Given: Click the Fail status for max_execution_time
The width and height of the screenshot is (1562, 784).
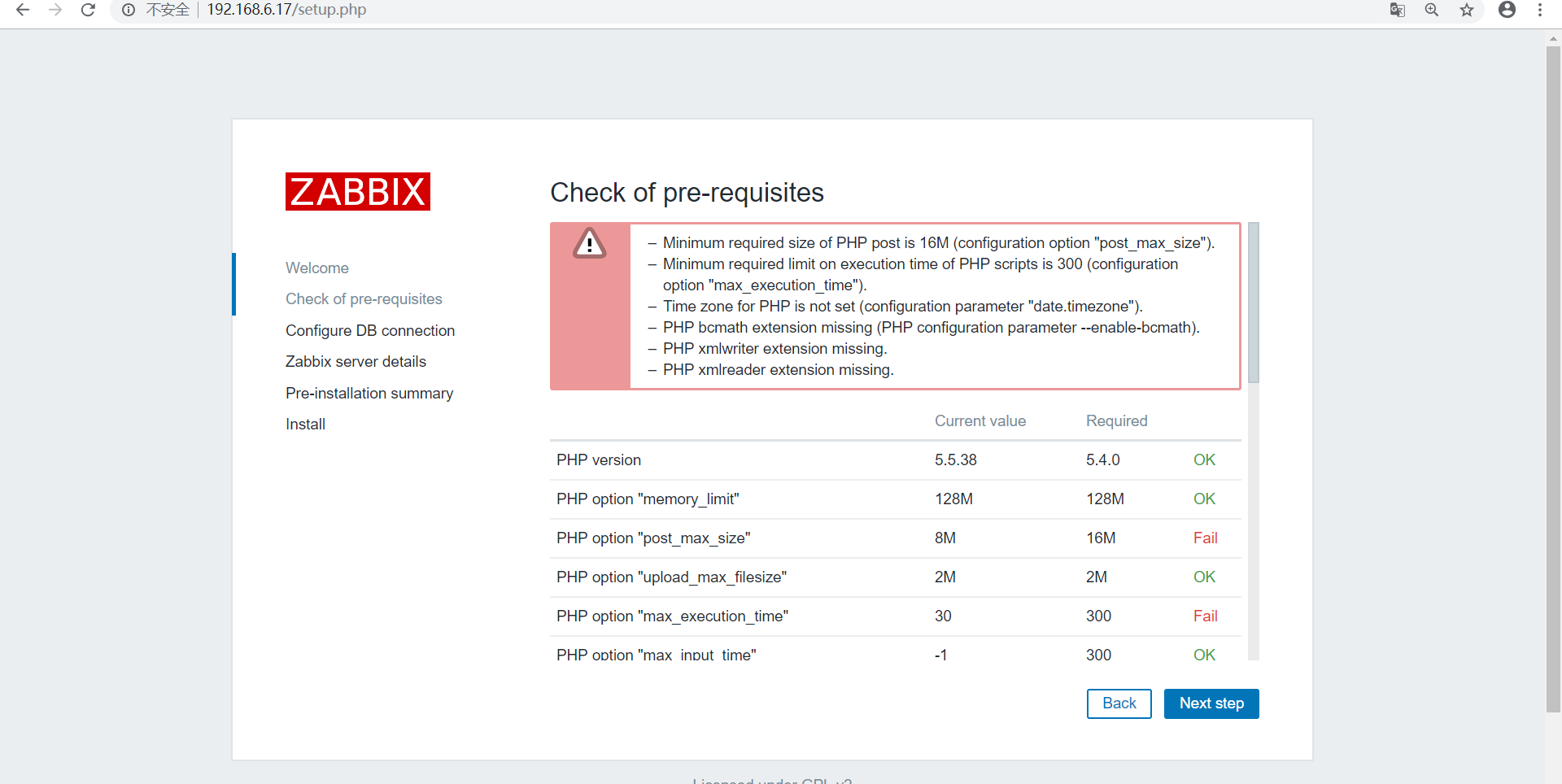Looking at the screenshot, I should (1206, 616).
